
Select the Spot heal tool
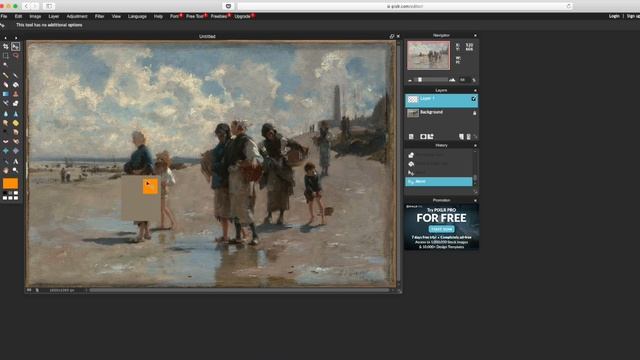pyautogui.click(x=16, y=142)
